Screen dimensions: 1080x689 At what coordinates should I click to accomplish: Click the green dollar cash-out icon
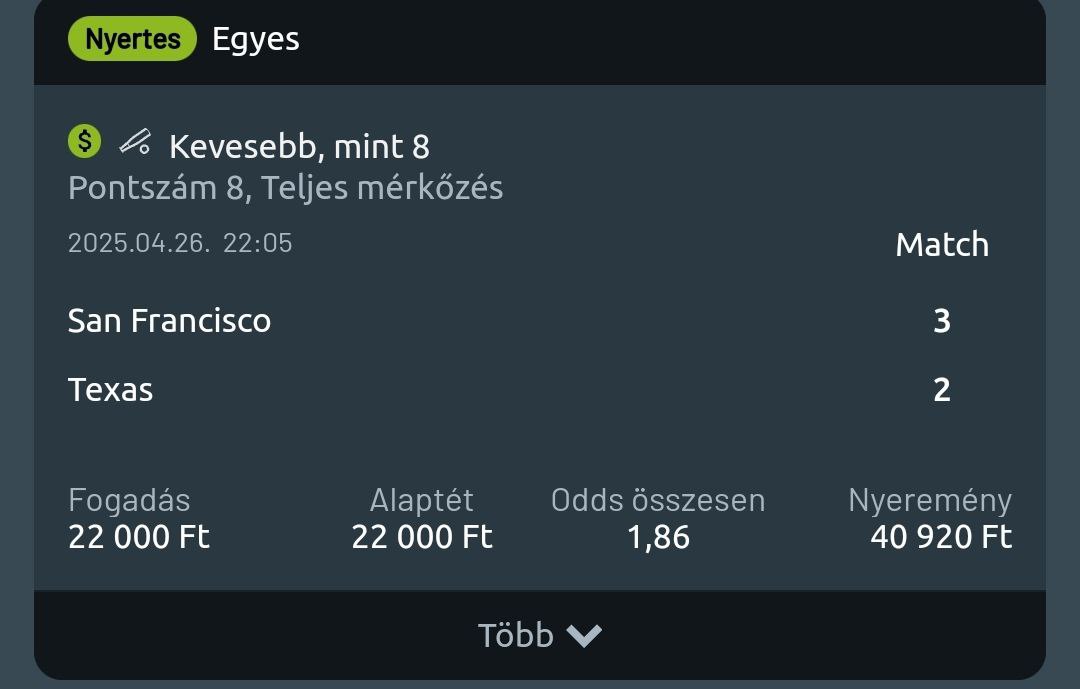pyautogui.click(x=85, y=142)
